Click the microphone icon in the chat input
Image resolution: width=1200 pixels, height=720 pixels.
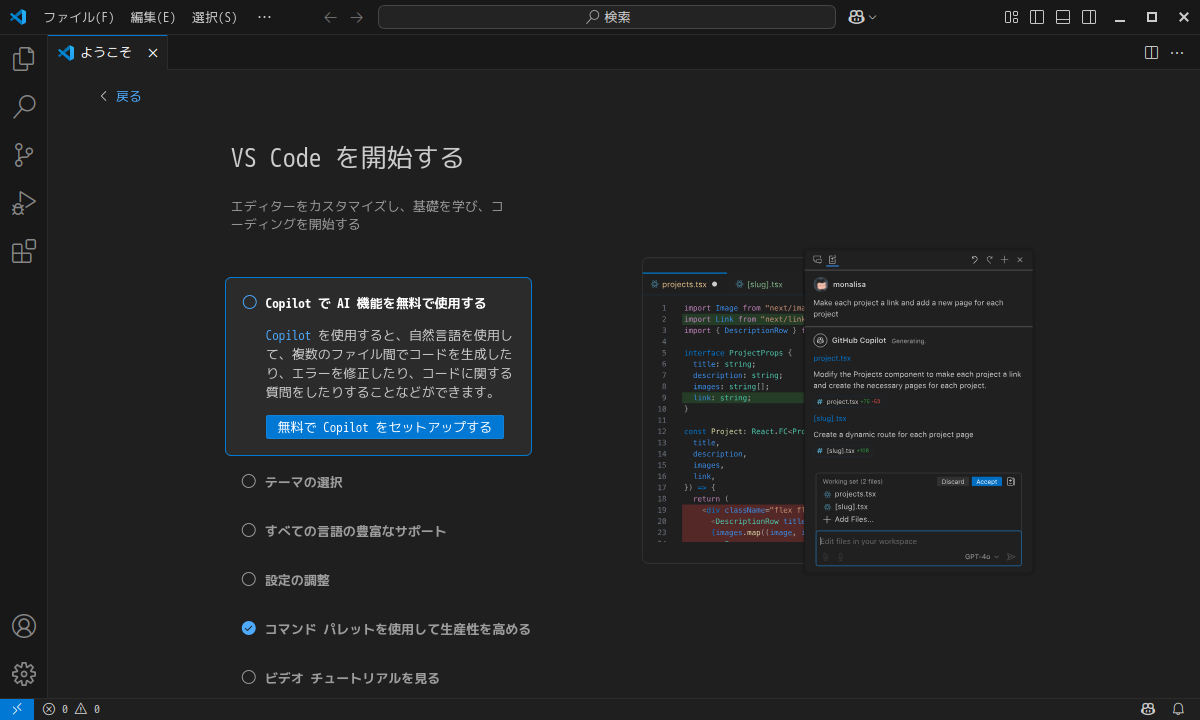(840, 556)
